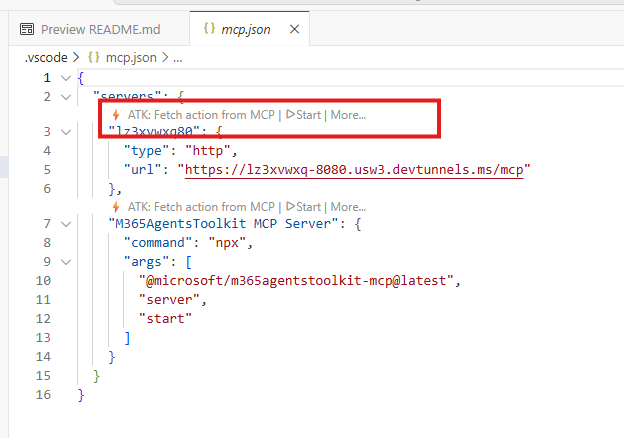Collapse the args array on line 9
Screen dimensions: 624x438
pos(66,262)
